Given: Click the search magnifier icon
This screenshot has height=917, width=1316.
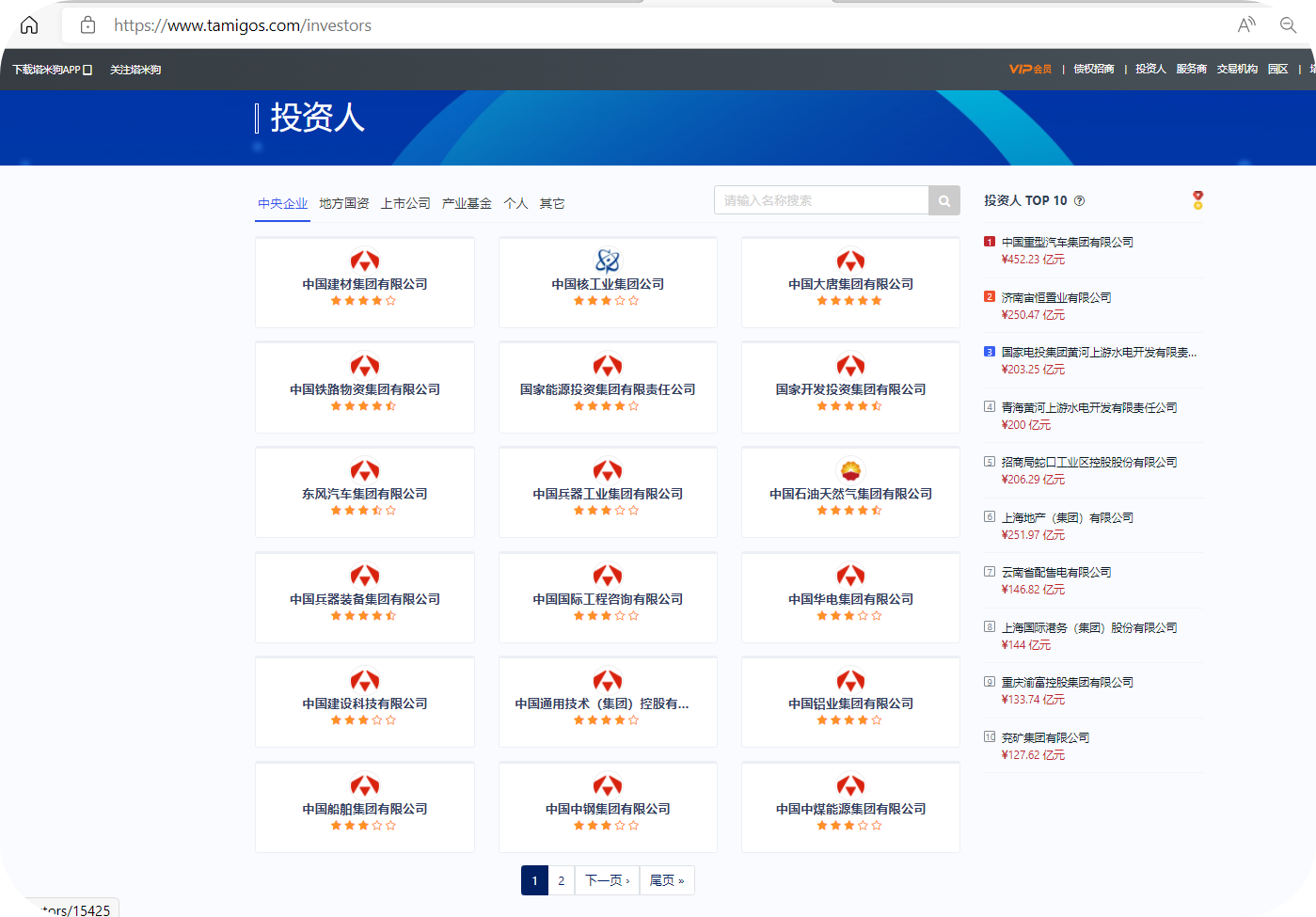Looking at the screenshot, I should pos(943,199).
